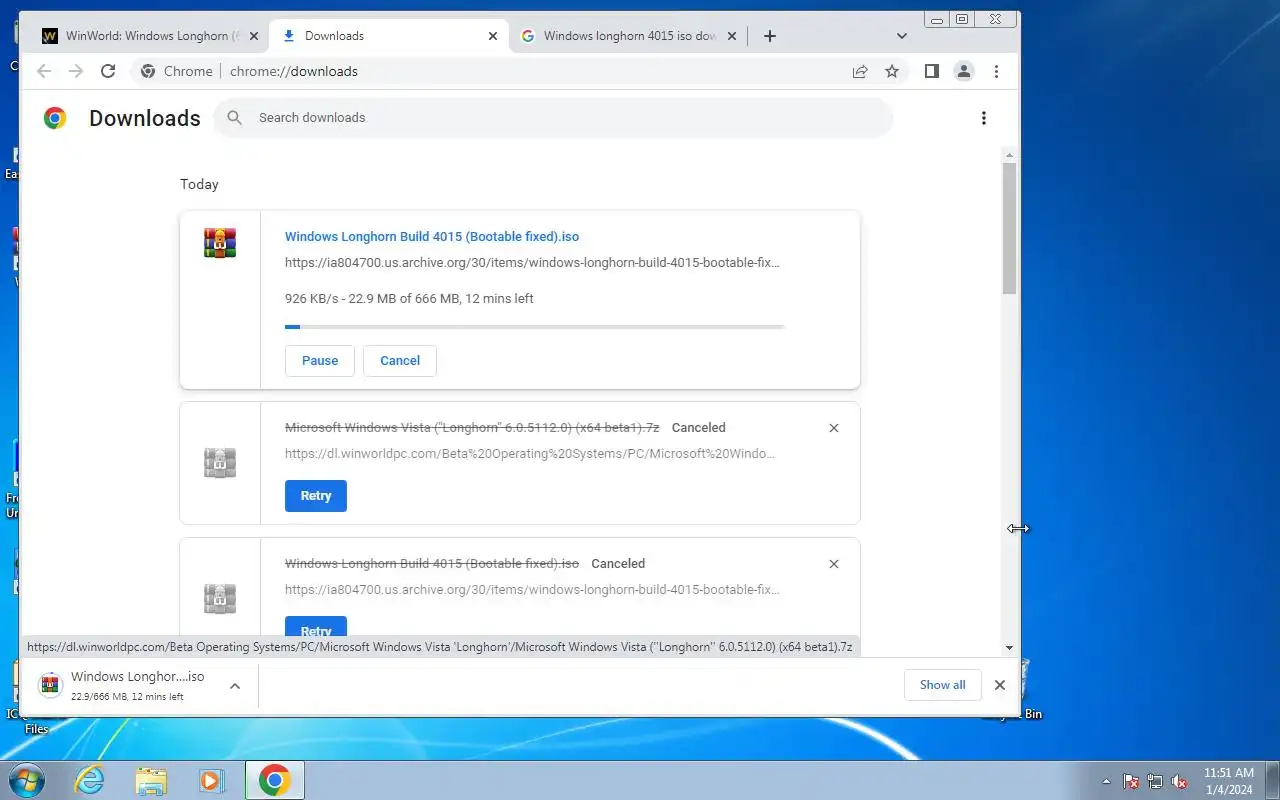Image resolution: width=1280 pixels, height=800 pixels.
Task: Open the clock showing 11:51 AM
Action: (x=1228, y=781)
